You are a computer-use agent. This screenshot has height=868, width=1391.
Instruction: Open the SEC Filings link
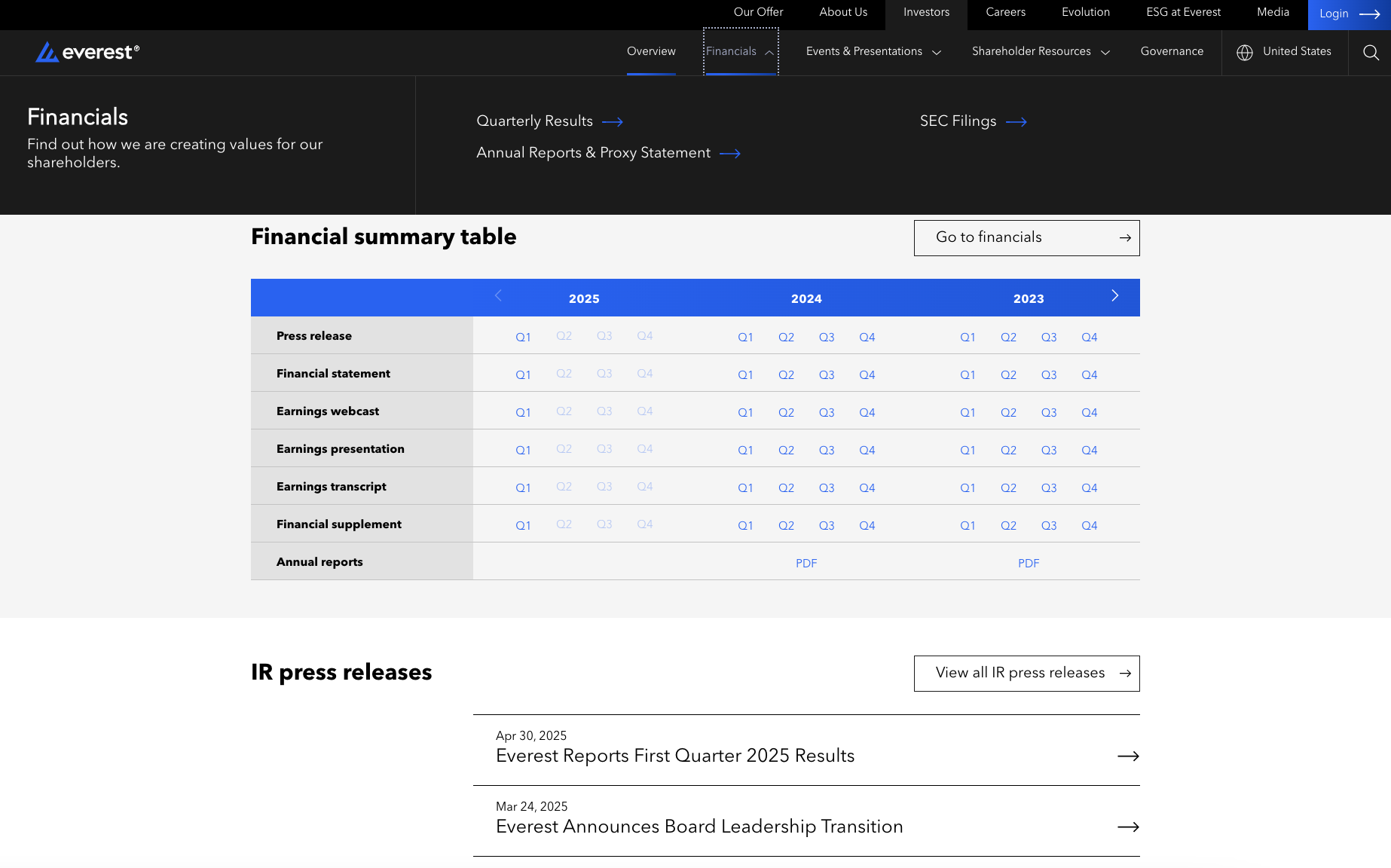click(958, 121)
